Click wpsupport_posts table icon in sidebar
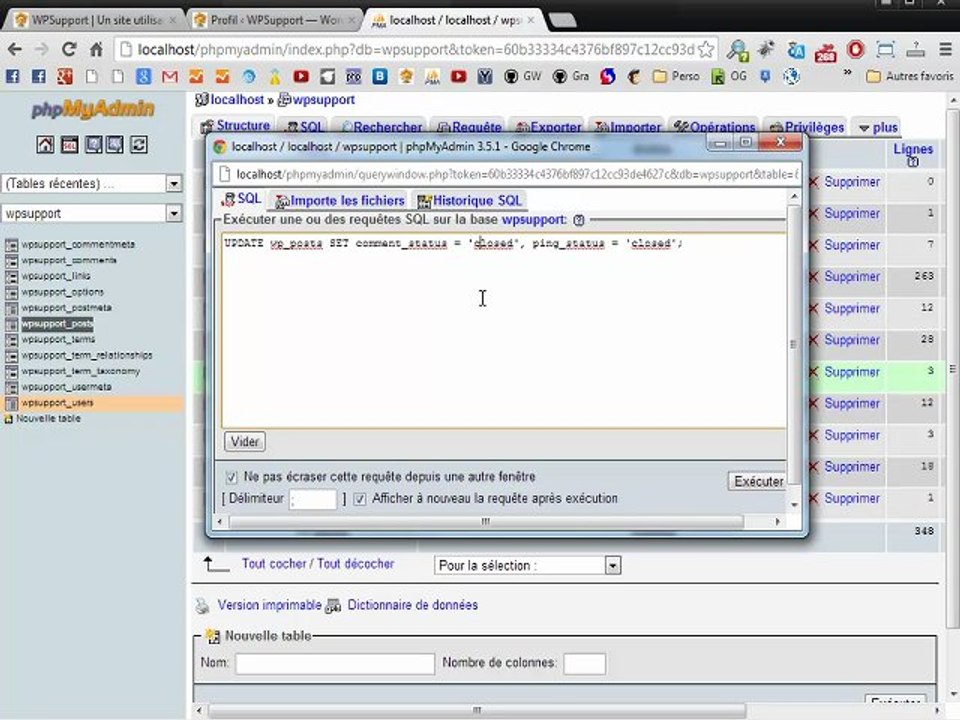The image size is (960, 720). 11,324
